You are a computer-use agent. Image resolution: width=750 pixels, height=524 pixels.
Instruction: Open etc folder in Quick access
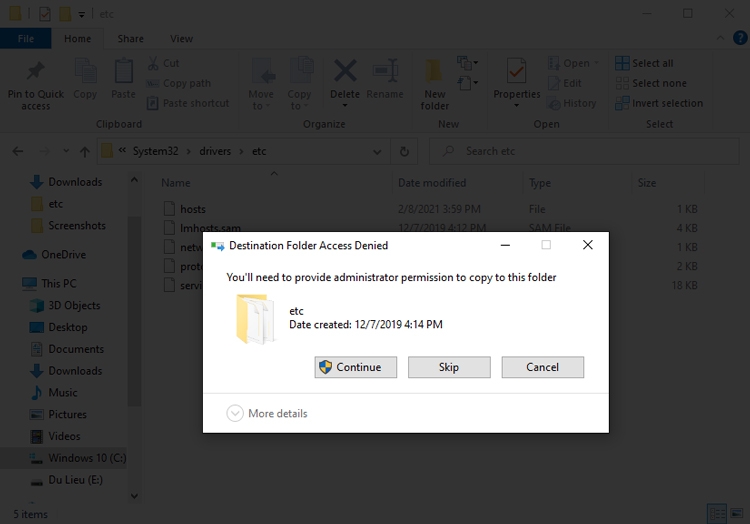(x=48, y=204)
